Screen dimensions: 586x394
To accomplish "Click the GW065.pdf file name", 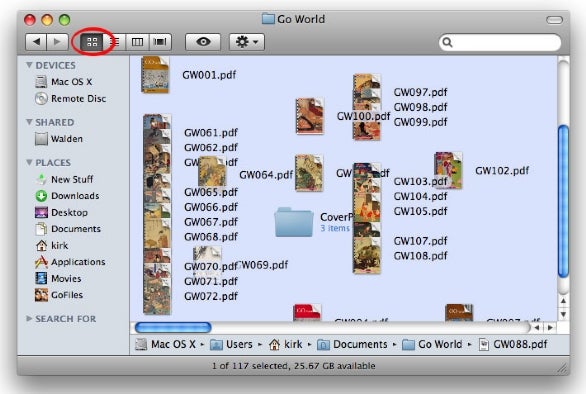I will coord(211,192).
